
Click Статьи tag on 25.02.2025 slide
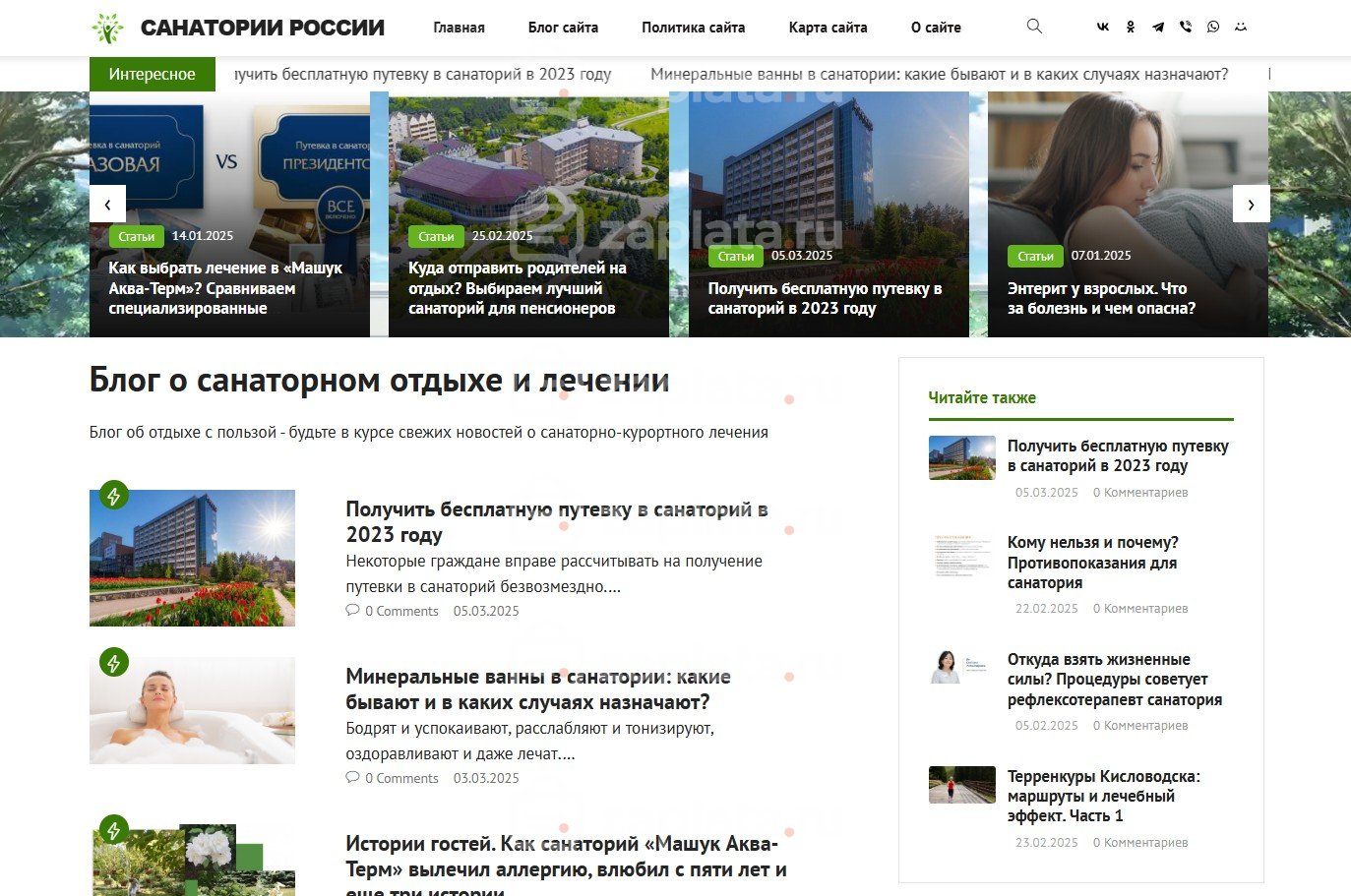click(436, 236)
